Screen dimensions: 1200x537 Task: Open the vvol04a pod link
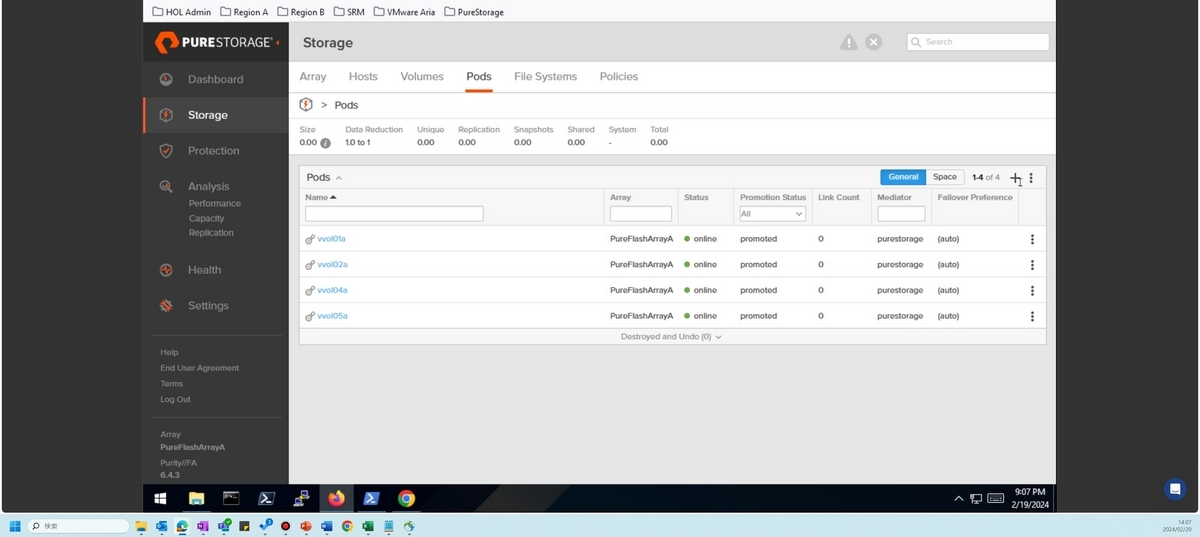(332, 290)
